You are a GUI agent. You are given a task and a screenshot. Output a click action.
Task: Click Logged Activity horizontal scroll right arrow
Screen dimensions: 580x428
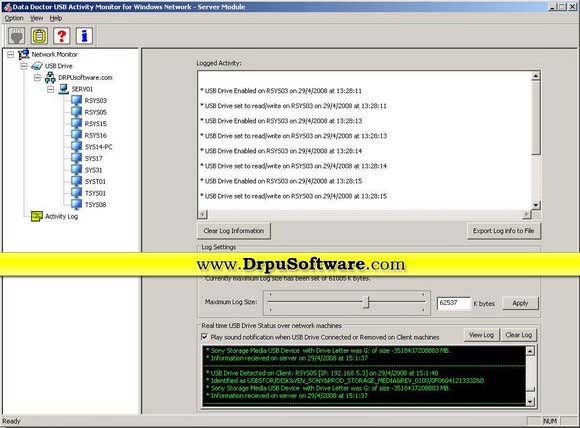click(x=526, y=214)
